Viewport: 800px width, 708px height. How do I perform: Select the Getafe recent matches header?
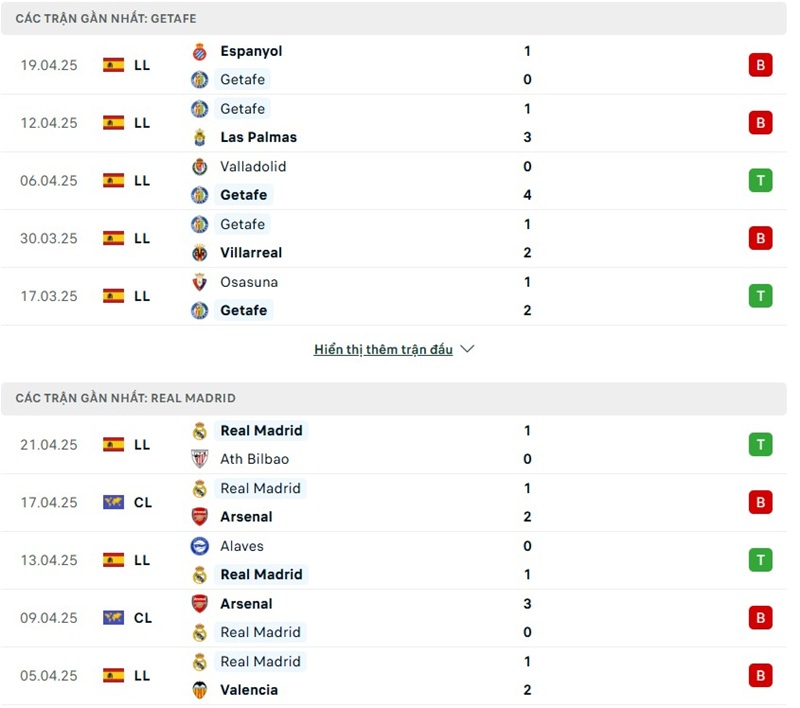coord(105,18)
